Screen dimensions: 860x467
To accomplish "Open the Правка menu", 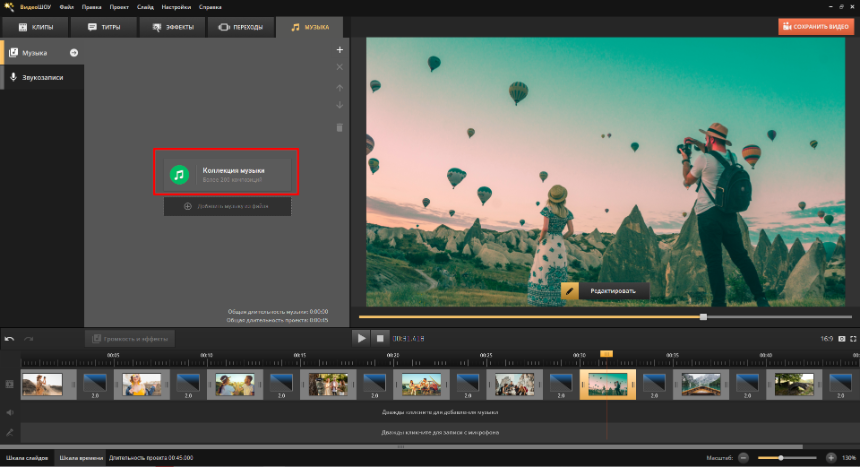I will (x=92, y=7).
